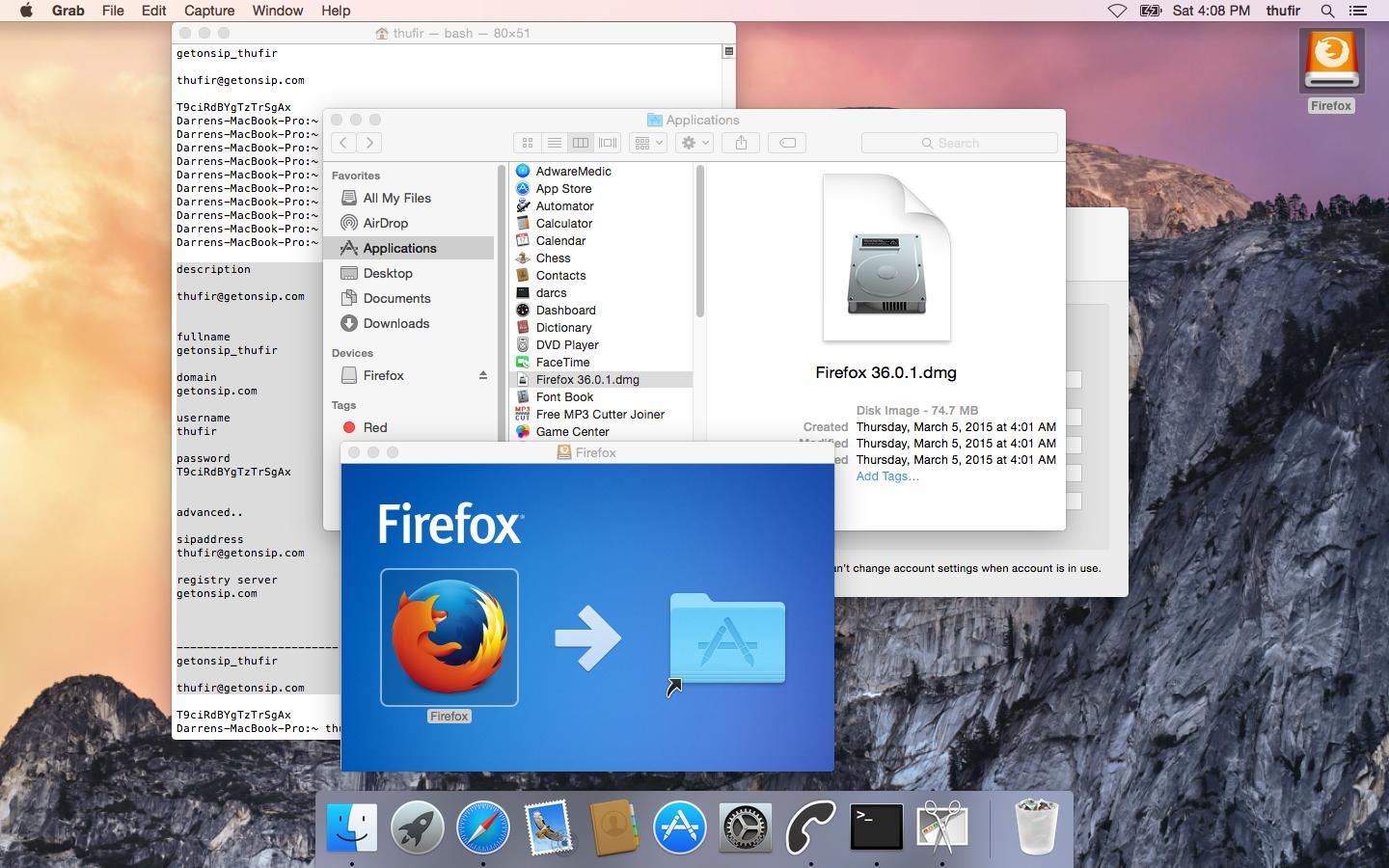Open the Trash in Dock

[1037, 827]
